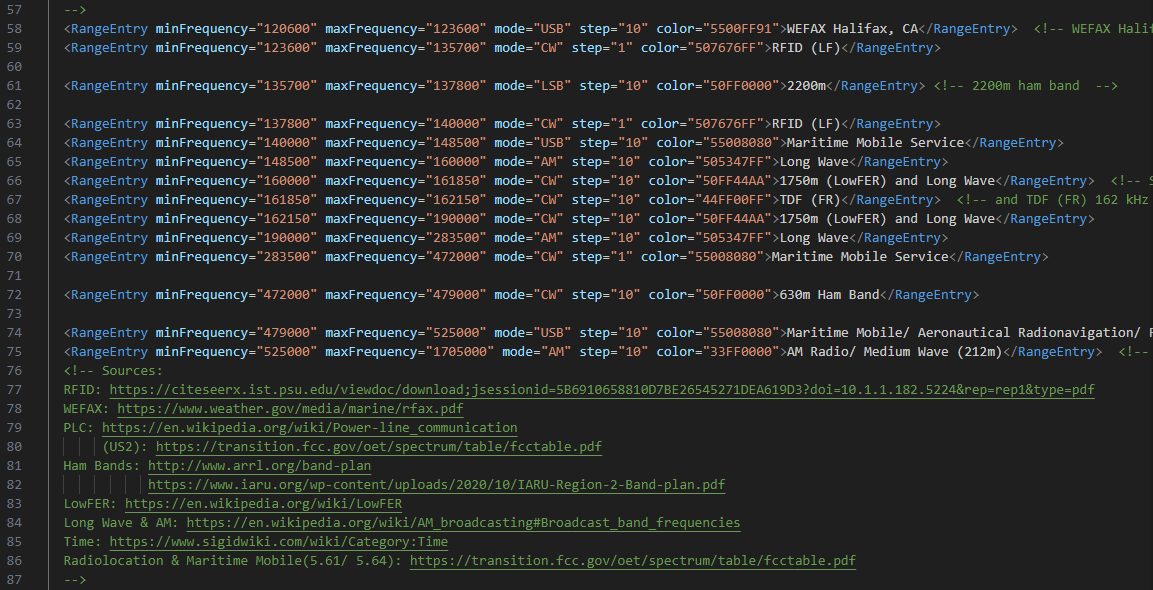Click the color value "33FF0000" on line 75
The image size is (1153, 590).
740,352
